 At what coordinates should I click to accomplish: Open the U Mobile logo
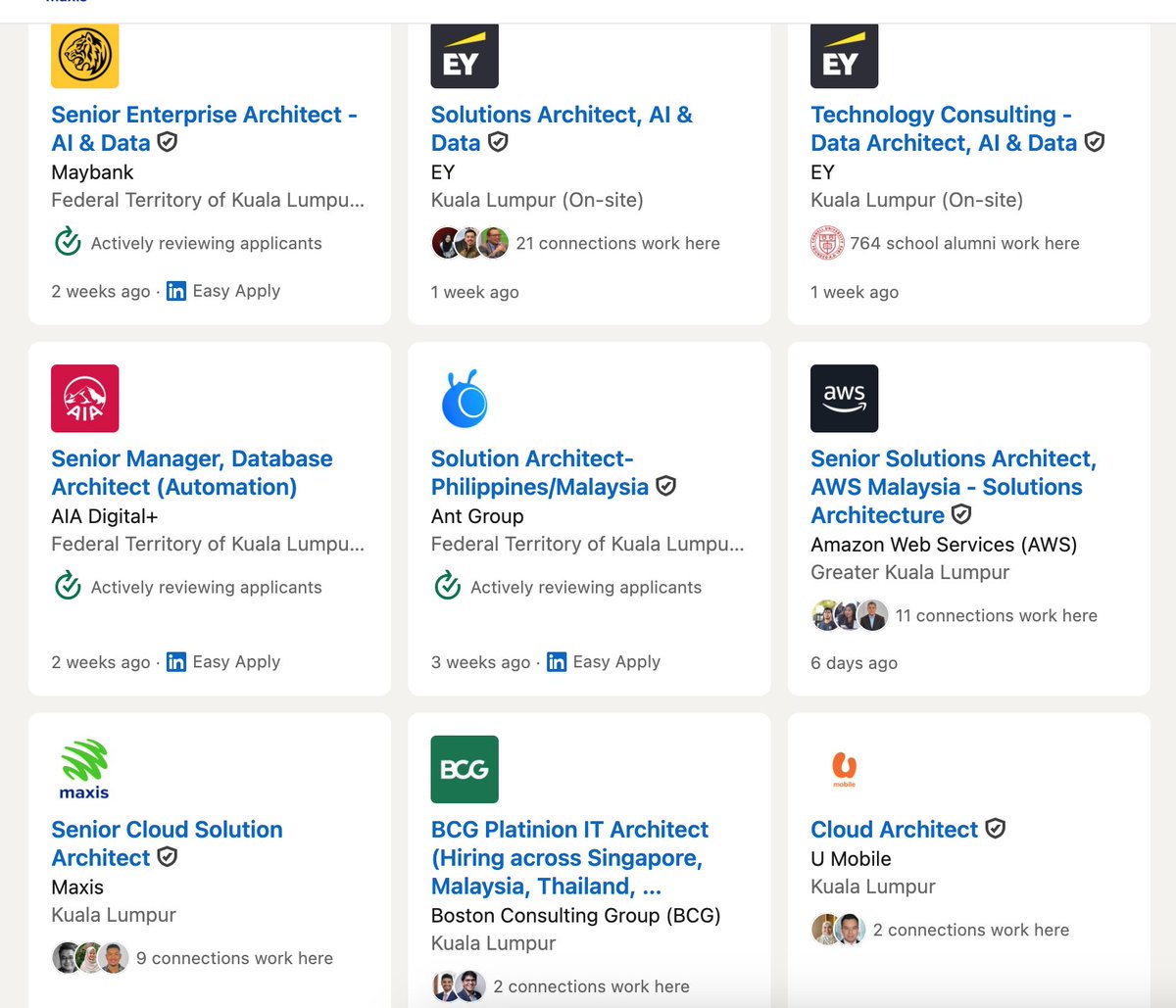(x=845, y=769)
